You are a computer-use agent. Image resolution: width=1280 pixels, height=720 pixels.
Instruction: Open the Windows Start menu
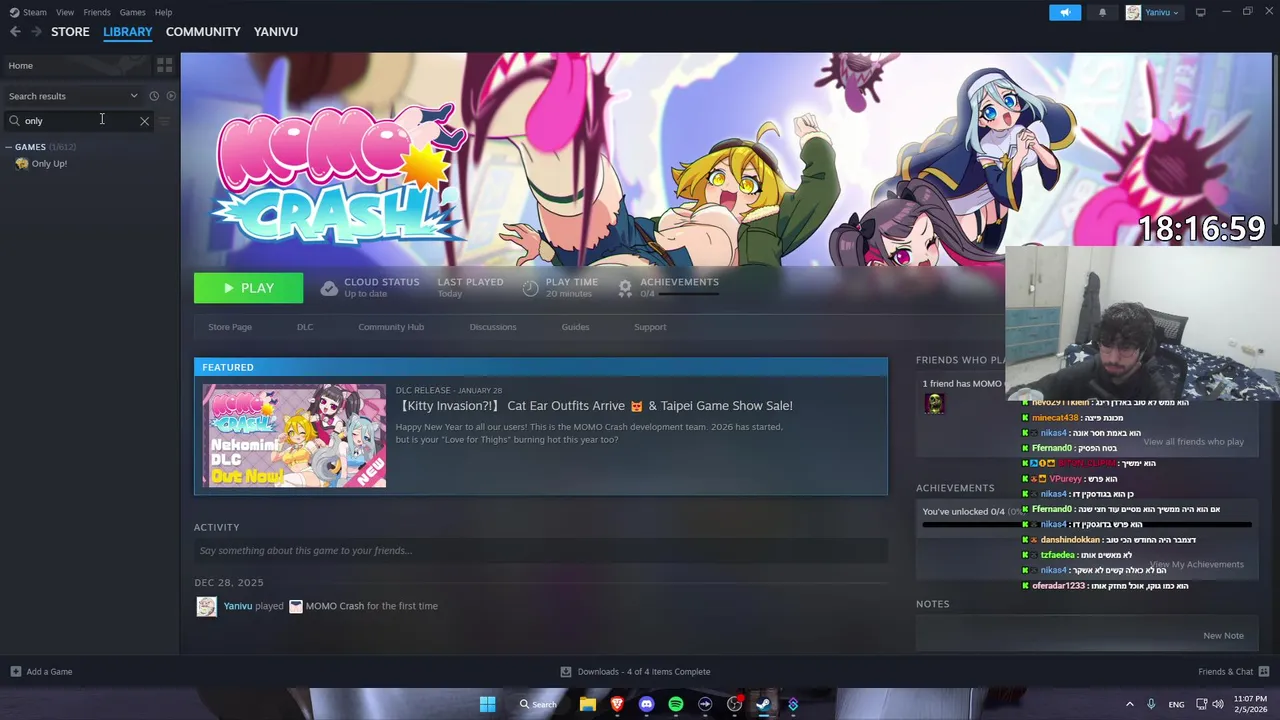point(487,704)
